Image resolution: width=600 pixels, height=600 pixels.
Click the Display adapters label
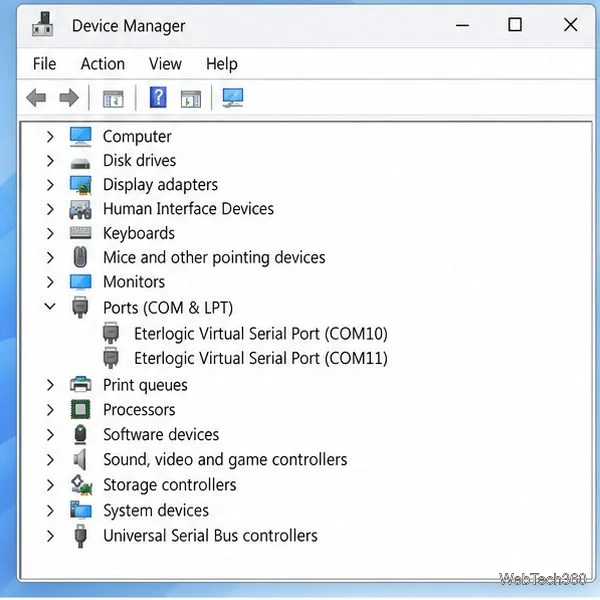click(x=160, y=185)
